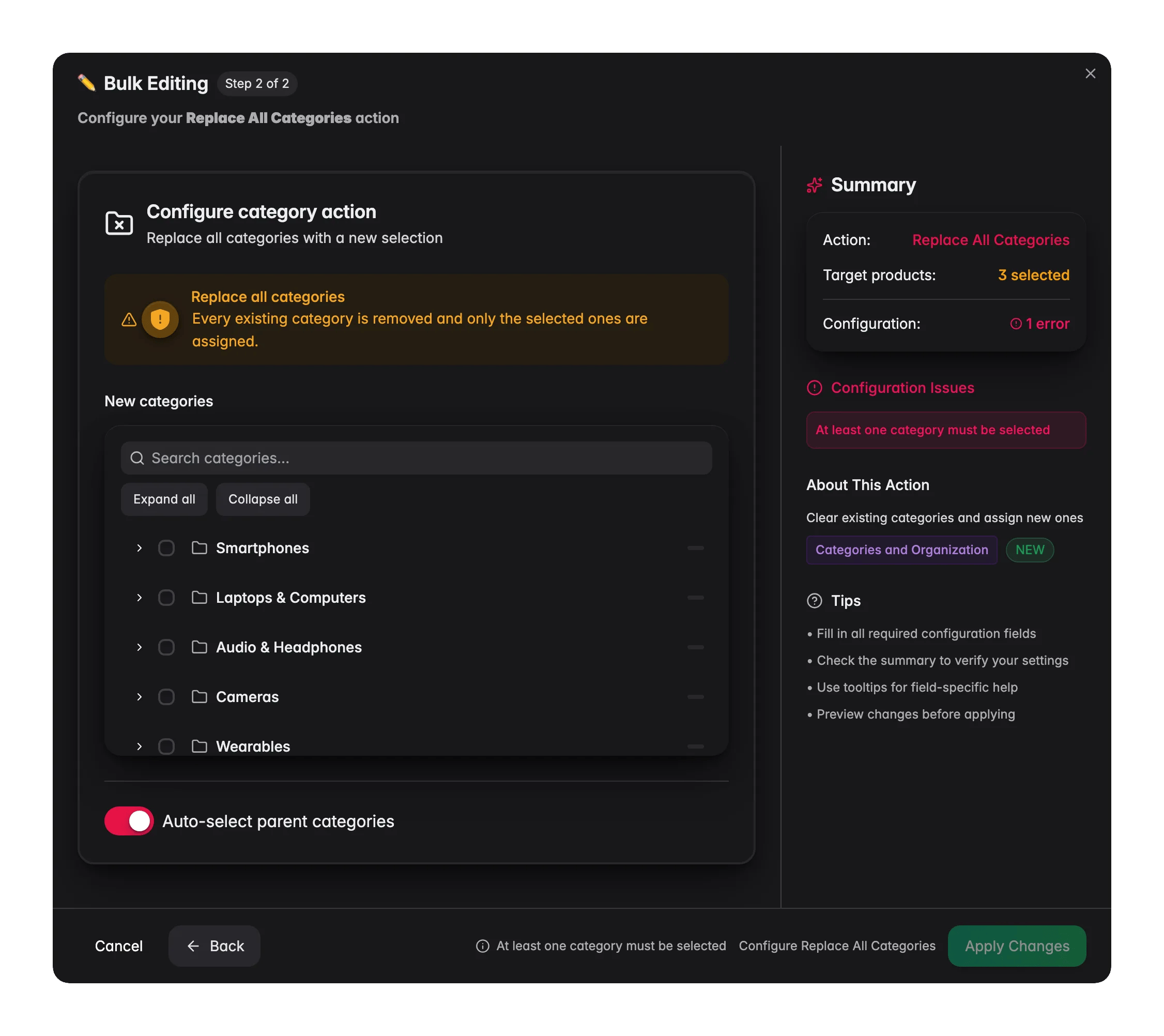Click the folder-x icon for category action
Screen dimensions: 1164x1036
[119, 223]
